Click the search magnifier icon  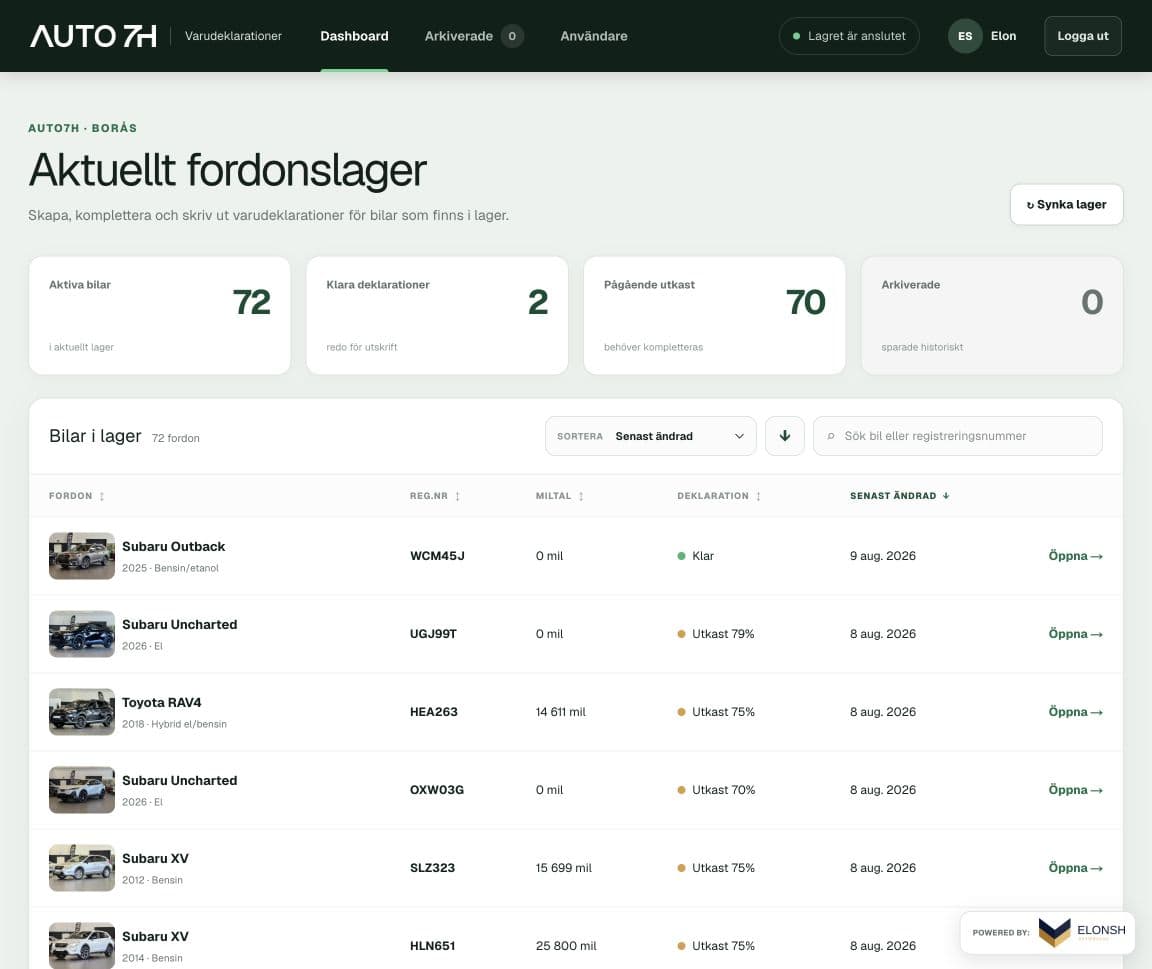[831, 436]
